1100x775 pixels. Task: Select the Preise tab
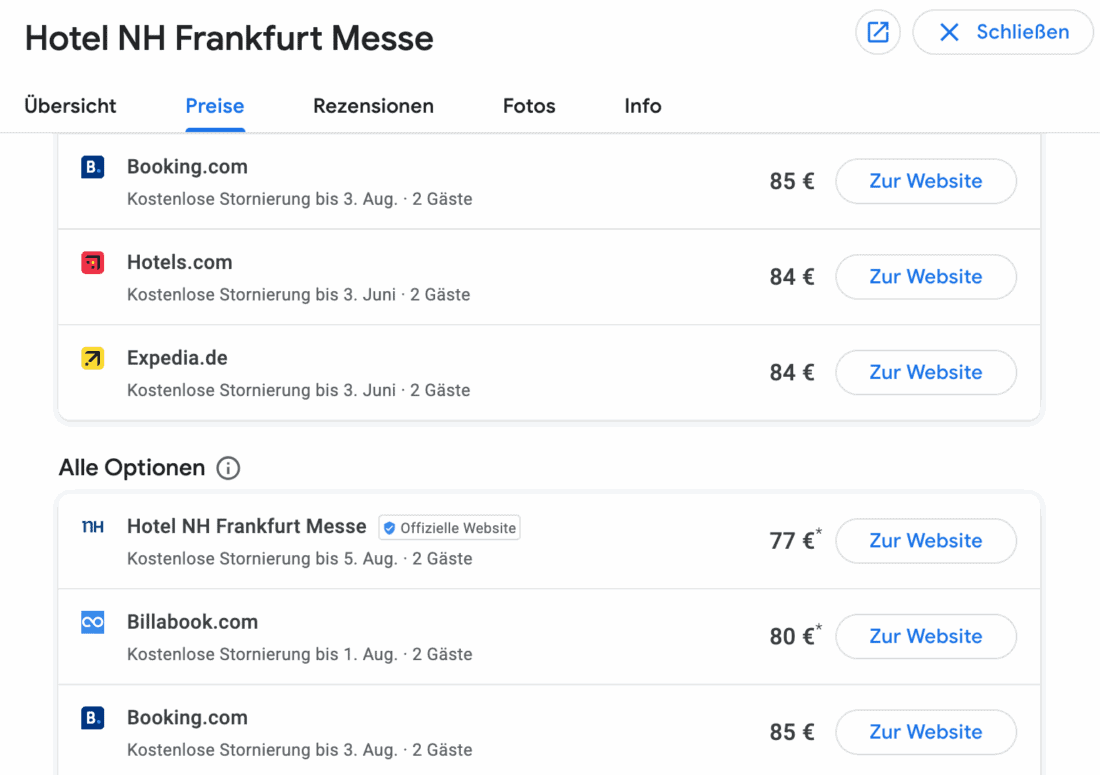tap(215, 106)
